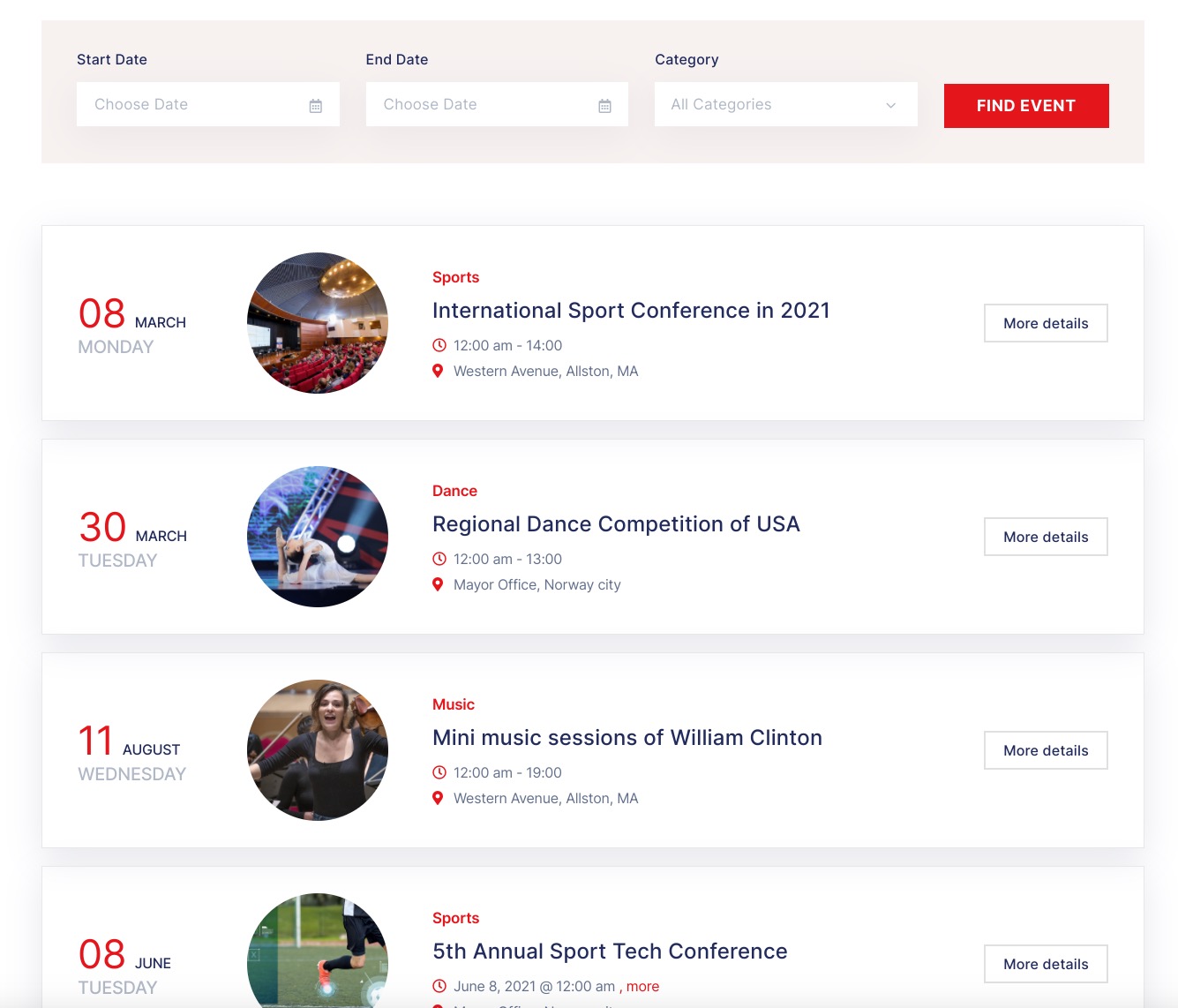Open the Sports category link above International Sport Conference

[x=455, y=277]
